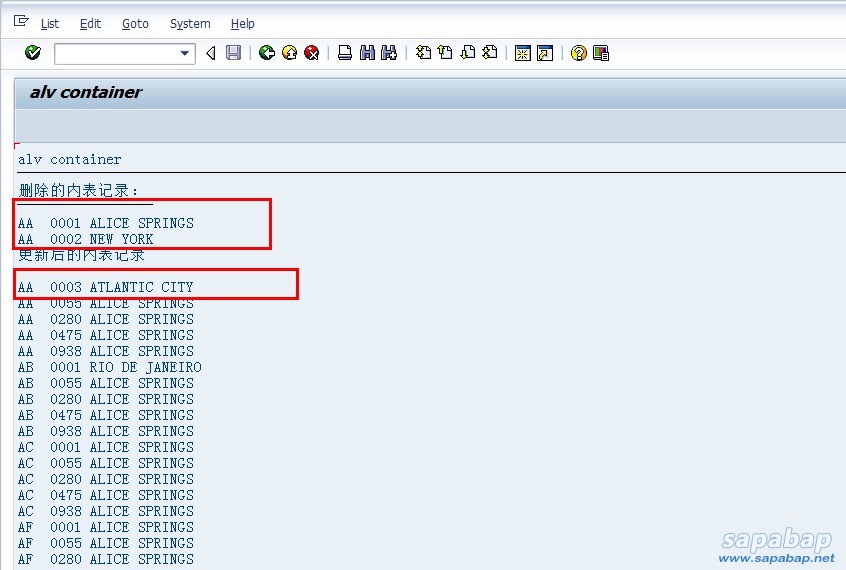Go to First Page icon
Image resolution: width=846 pixels, height=570 pixels.
coord(423,53)
